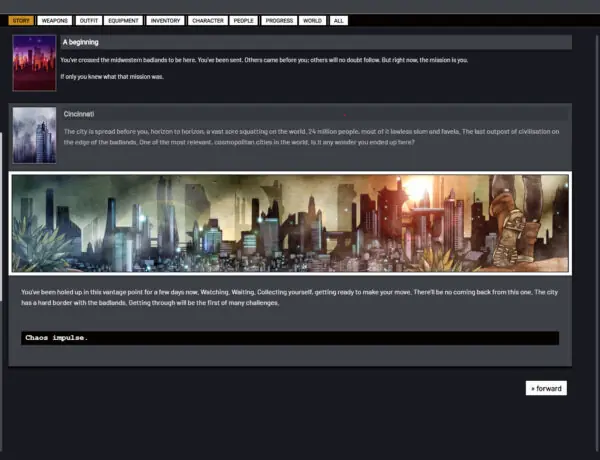The image size is (600, 460).
Task: Click the Cincinnati heading bar
Action: point(314,114)
